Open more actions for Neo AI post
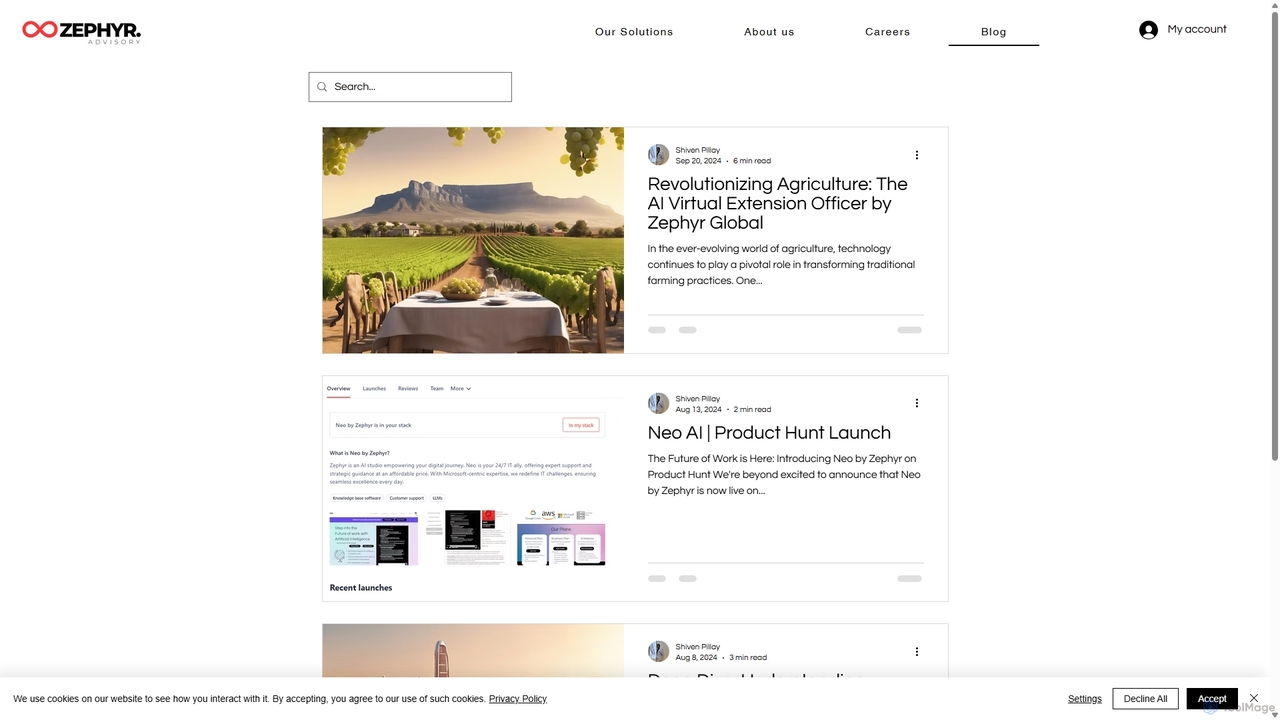Image resolution: width=1280 pixels, height=720 pixels. (916, 403)
